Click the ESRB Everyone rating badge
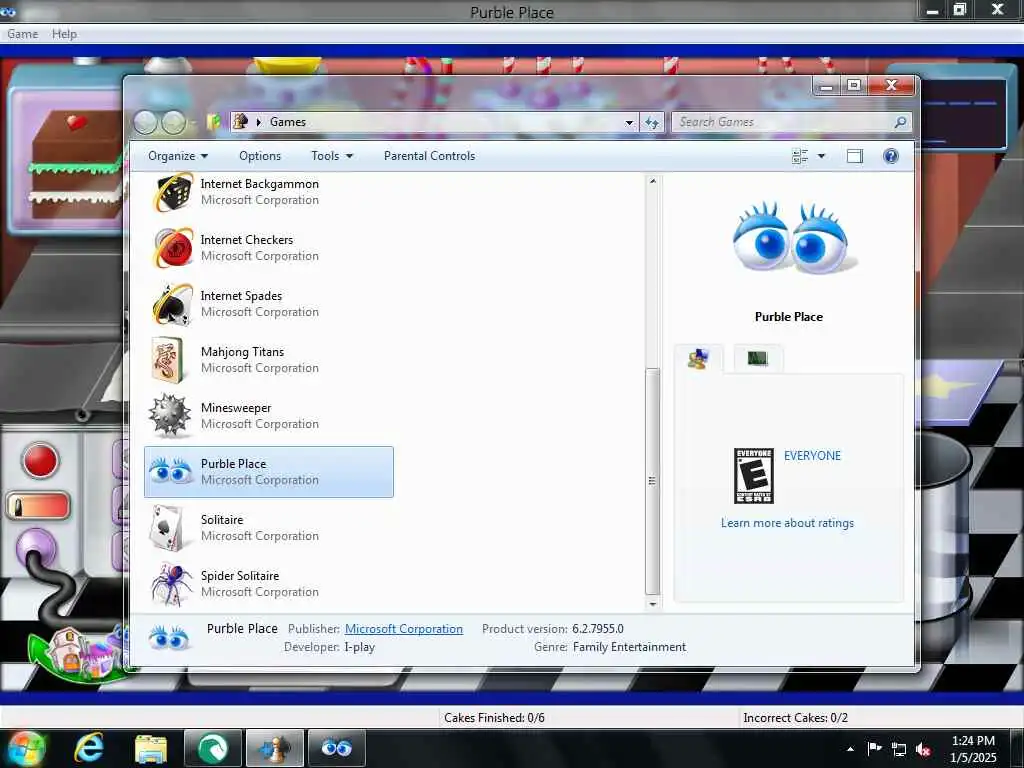This screenshot has height=768, width=1024. [754, 476]
